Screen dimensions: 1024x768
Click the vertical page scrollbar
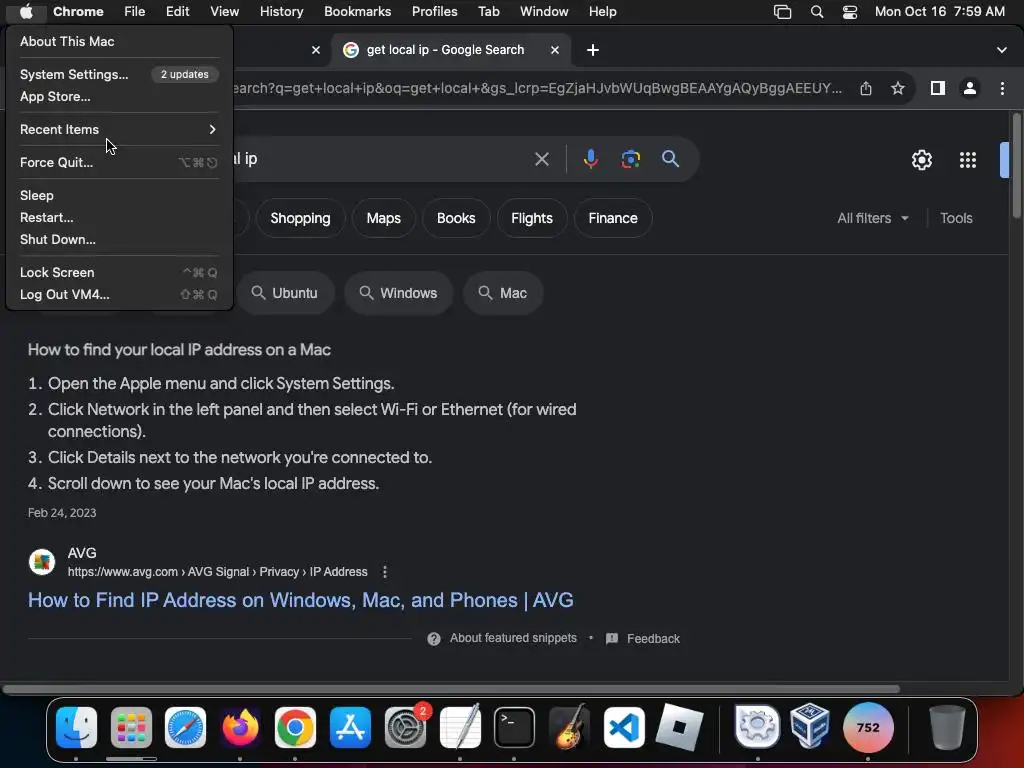tap(1017, 167)
